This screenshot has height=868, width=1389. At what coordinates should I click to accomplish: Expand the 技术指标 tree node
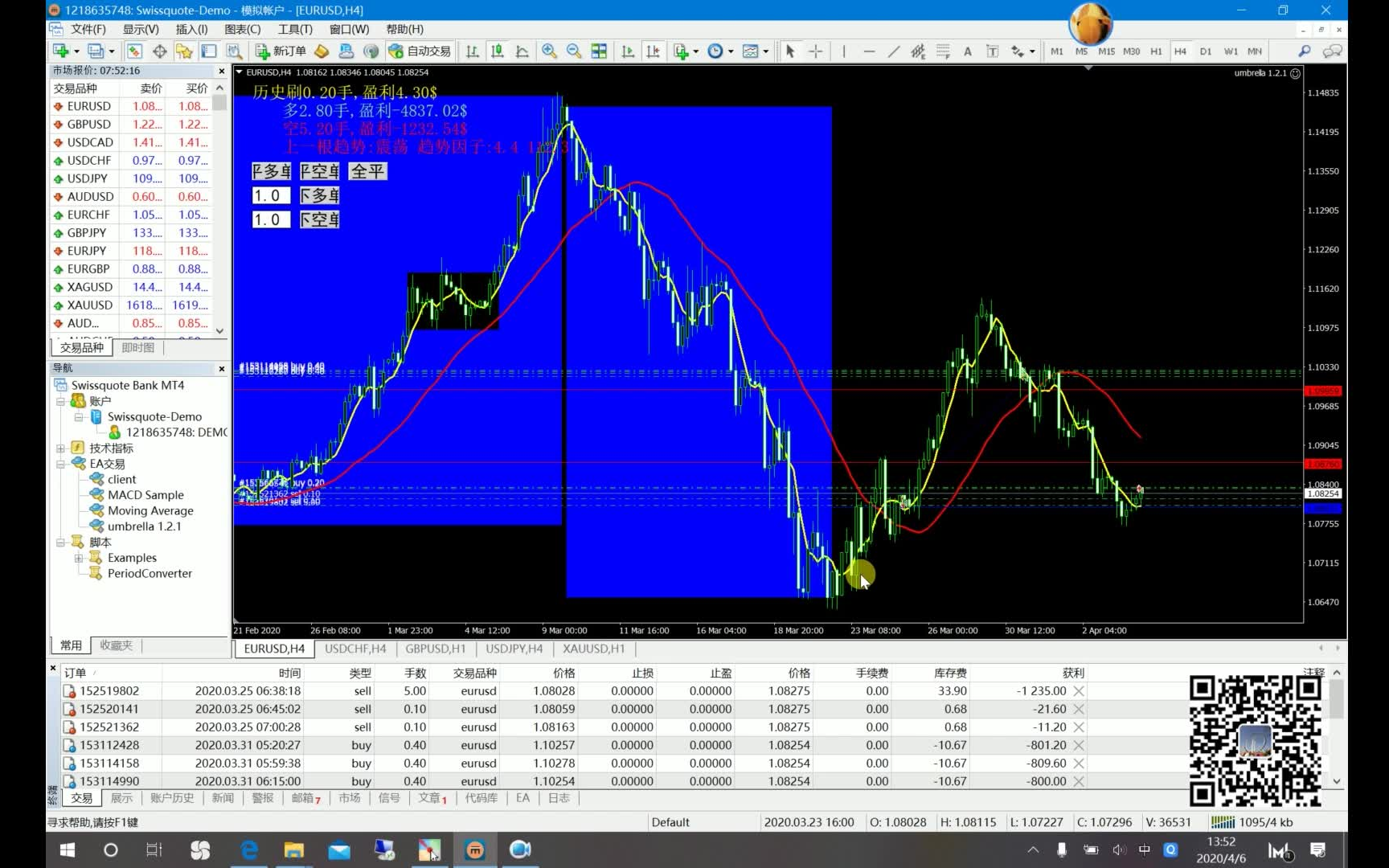(x=60, y=448)
